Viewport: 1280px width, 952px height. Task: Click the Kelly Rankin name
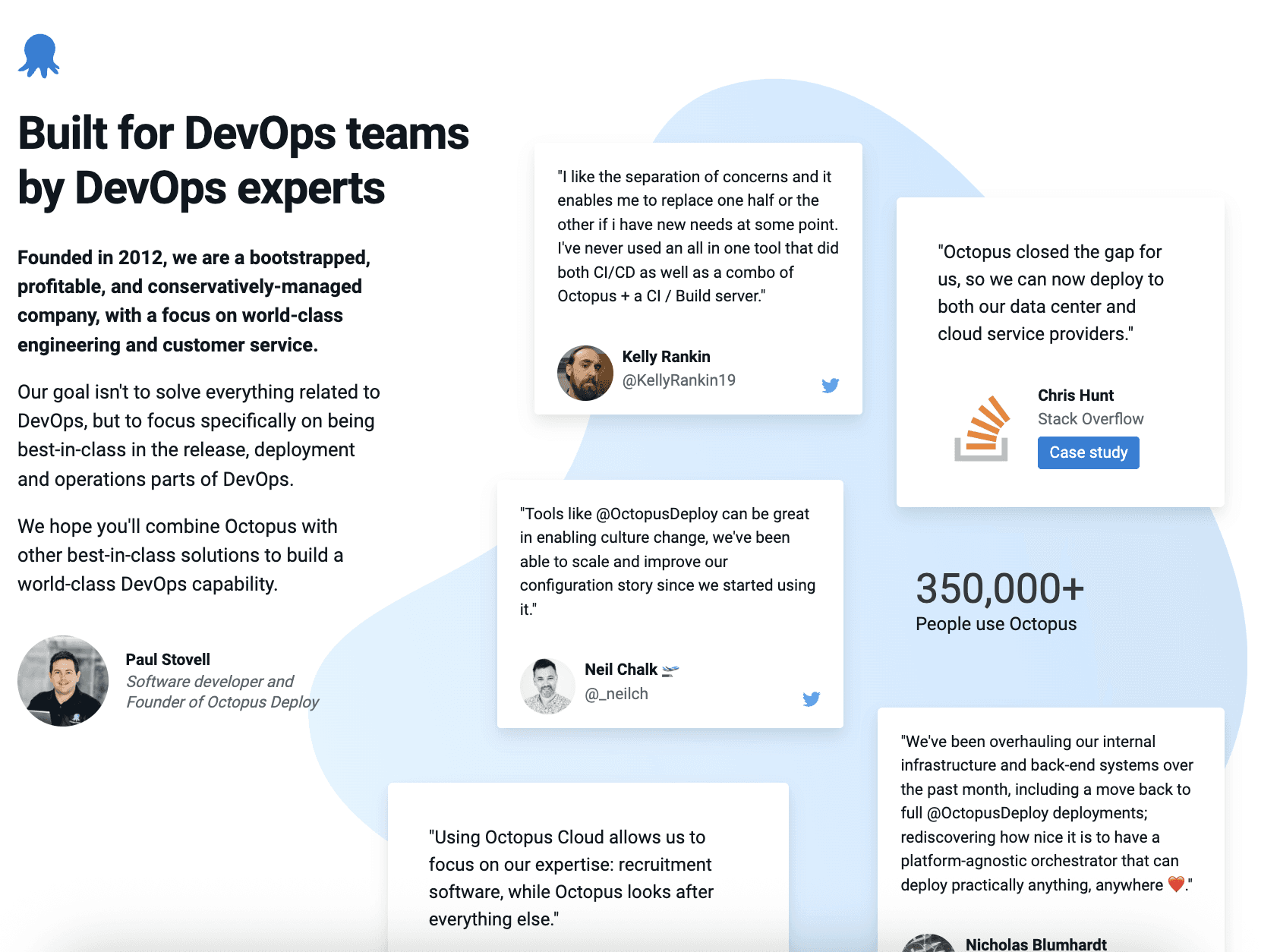pos(666,357)
